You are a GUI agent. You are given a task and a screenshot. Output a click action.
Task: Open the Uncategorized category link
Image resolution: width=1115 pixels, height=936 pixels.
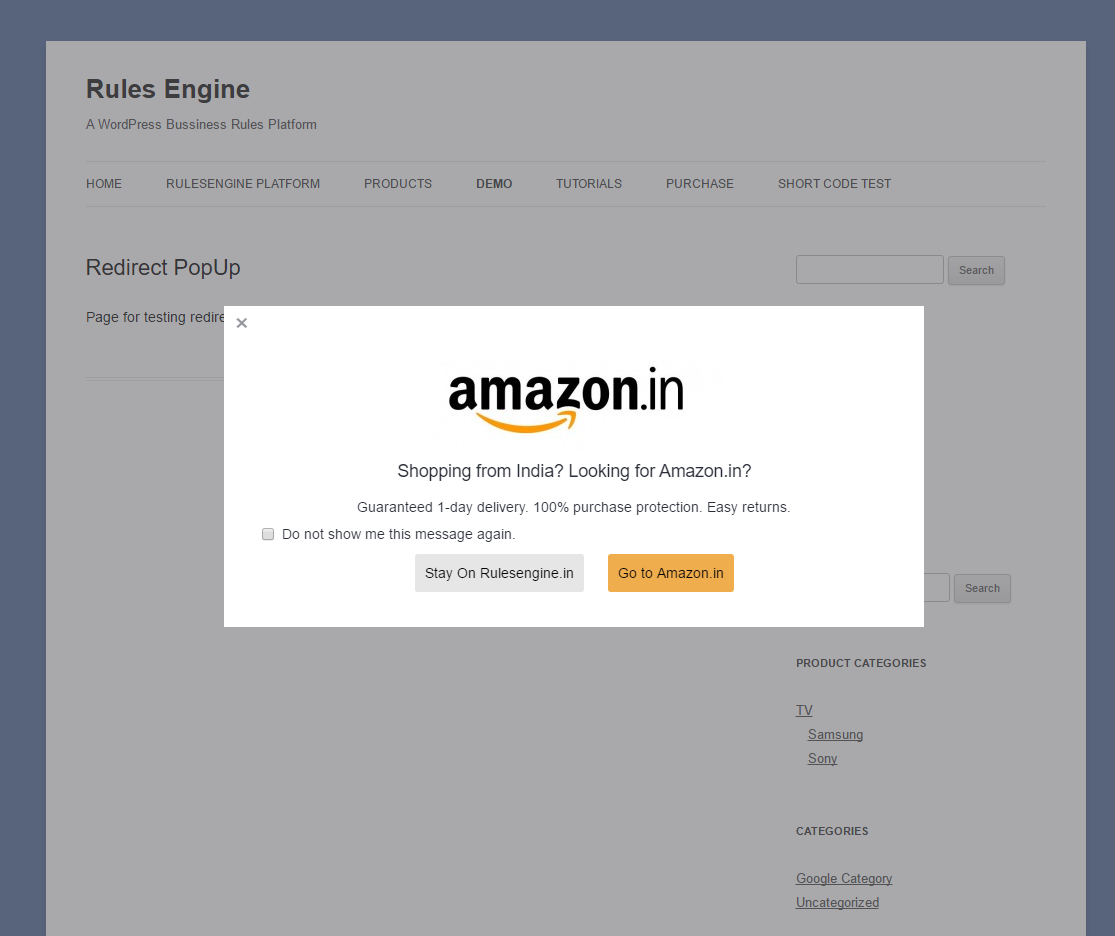[x=838, y=903]
